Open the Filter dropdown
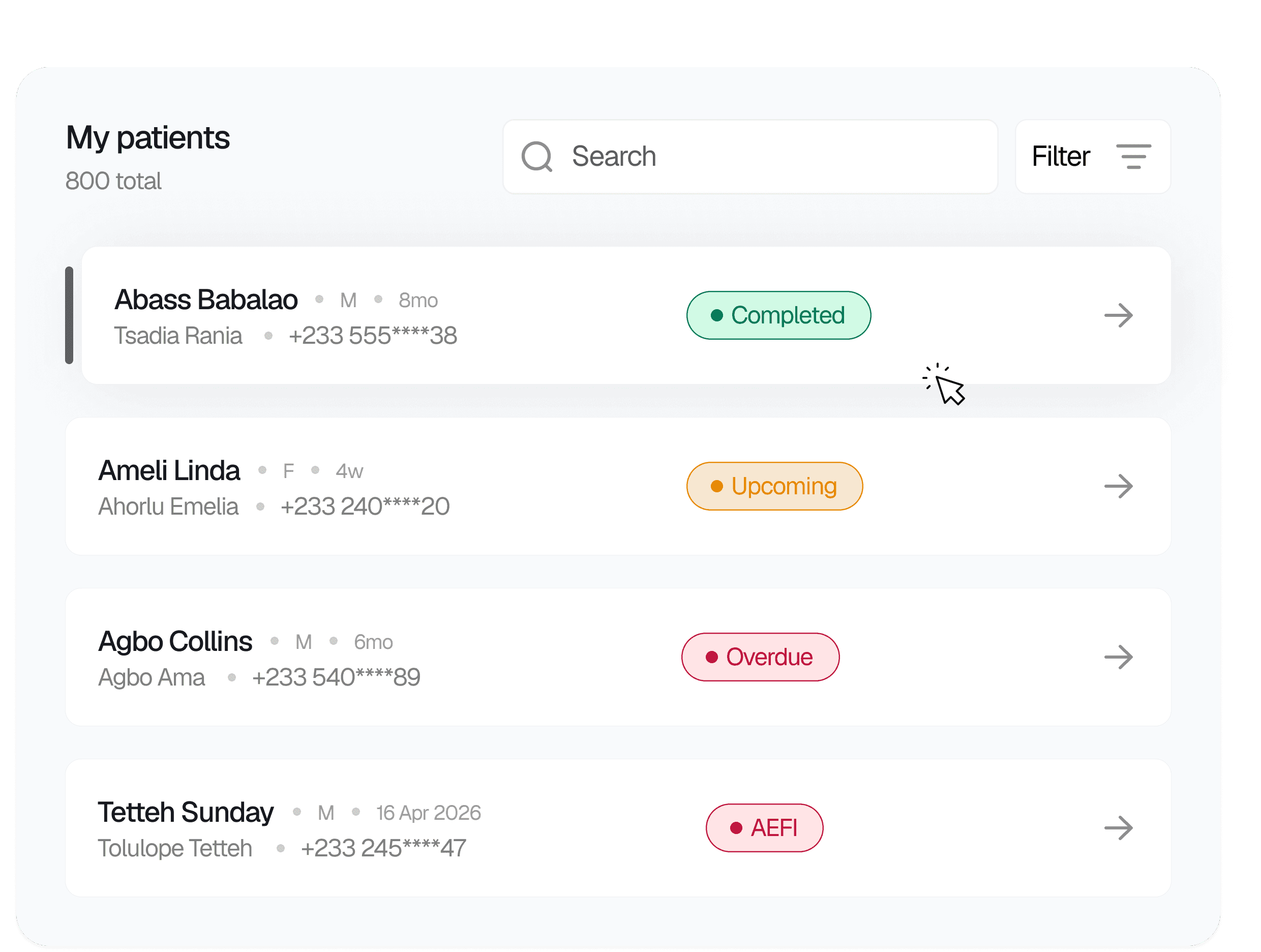 click(1092, 156)
